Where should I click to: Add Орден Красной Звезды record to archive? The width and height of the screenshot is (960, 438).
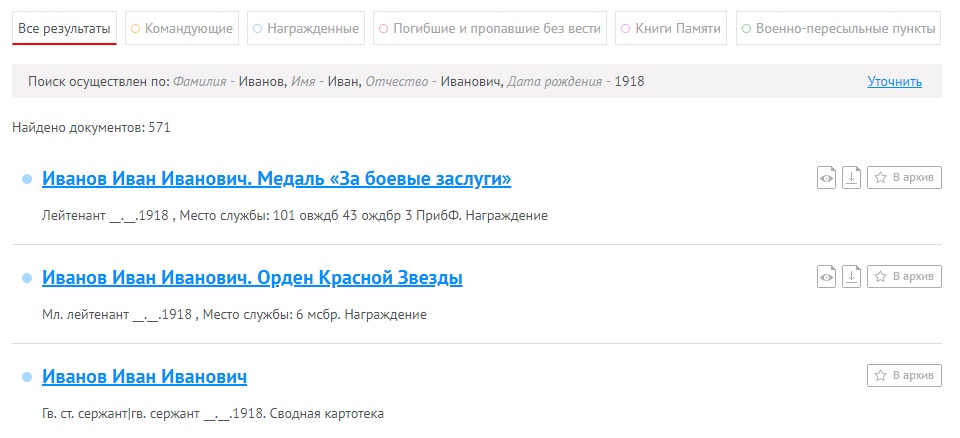pos(904,276)
